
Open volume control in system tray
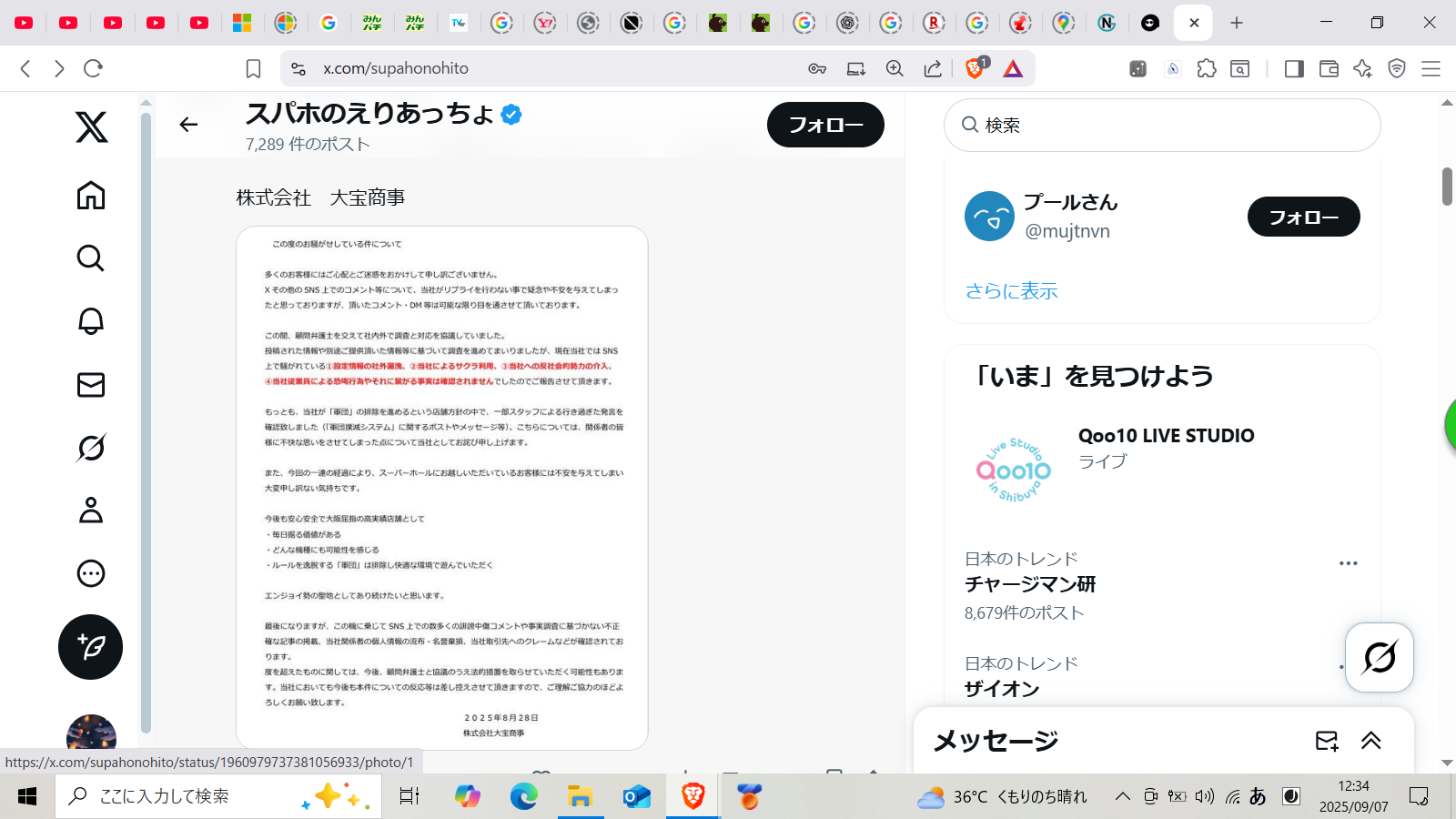(x=1205, y=797)
